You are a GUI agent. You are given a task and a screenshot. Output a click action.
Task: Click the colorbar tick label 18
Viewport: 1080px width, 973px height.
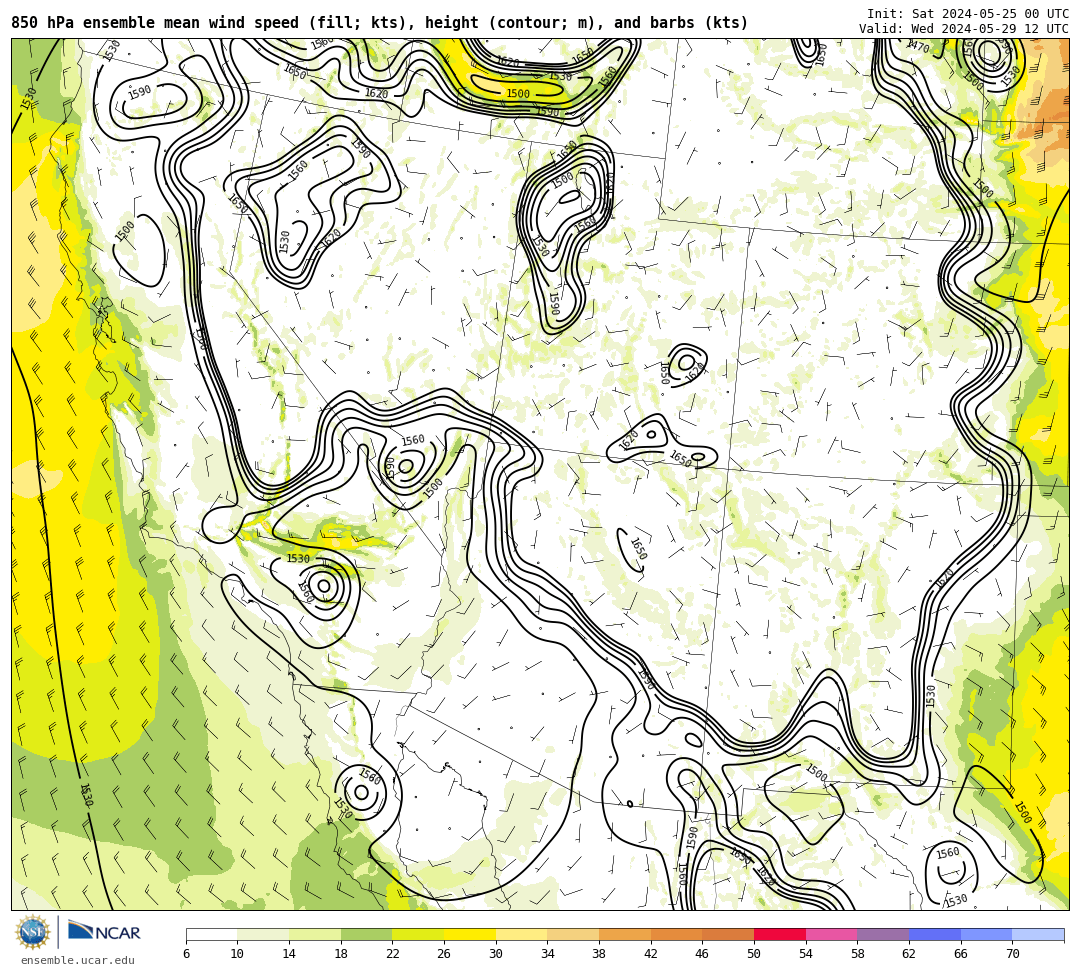pyautogui.click(x=341, y=954)
